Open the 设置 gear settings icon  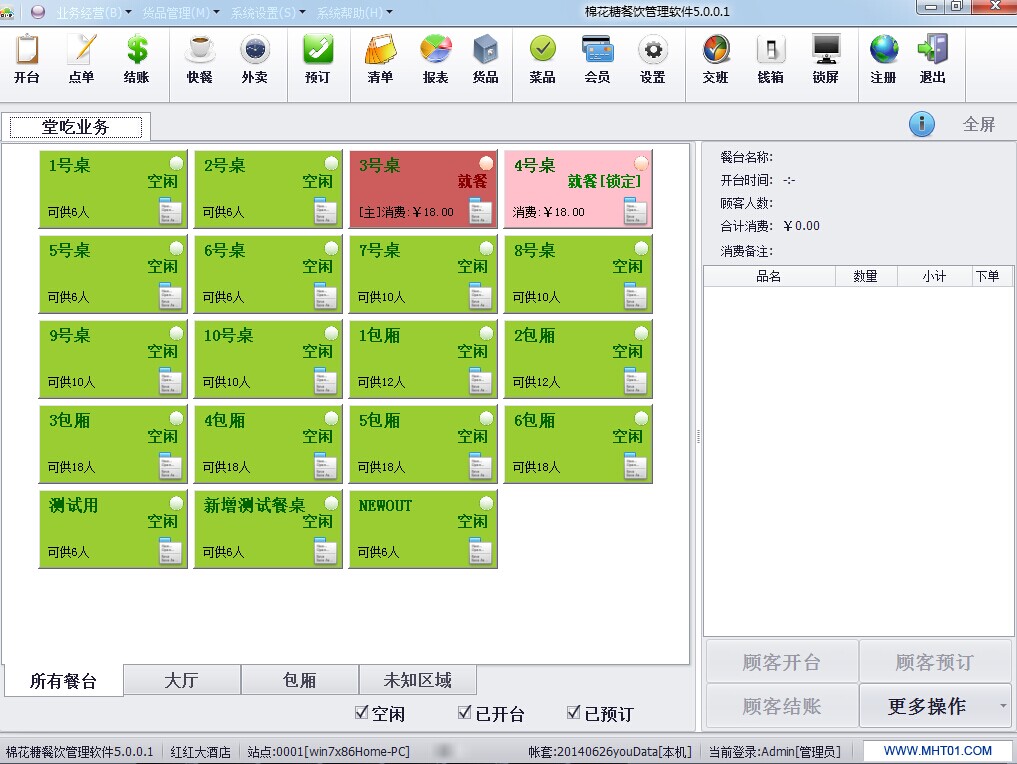click(652, 59)
